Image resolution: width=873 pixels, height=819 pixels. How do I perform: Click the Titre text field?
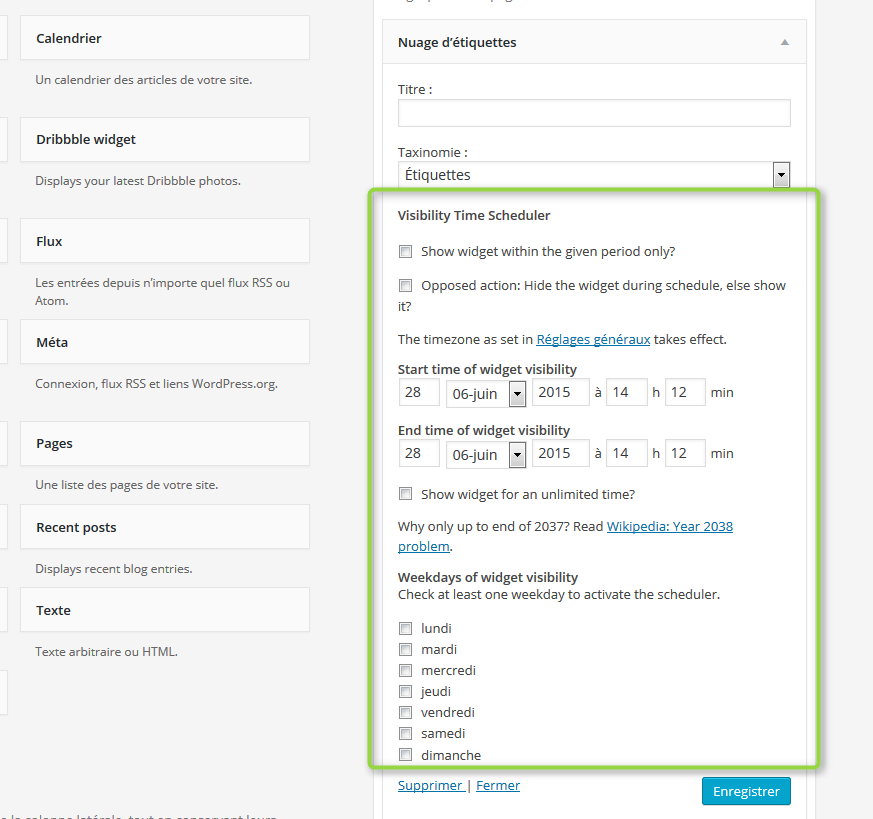tap(594, 113)
